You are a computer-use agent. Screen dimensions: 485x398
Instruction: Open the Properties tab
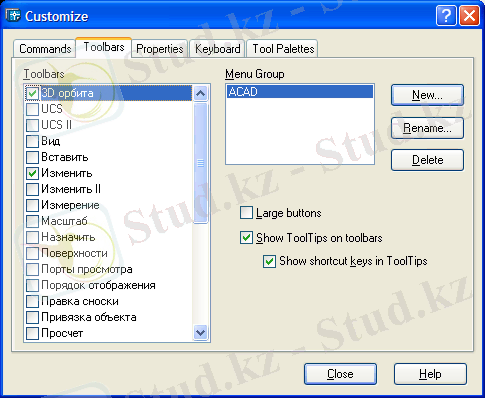(x=160, y=49)
